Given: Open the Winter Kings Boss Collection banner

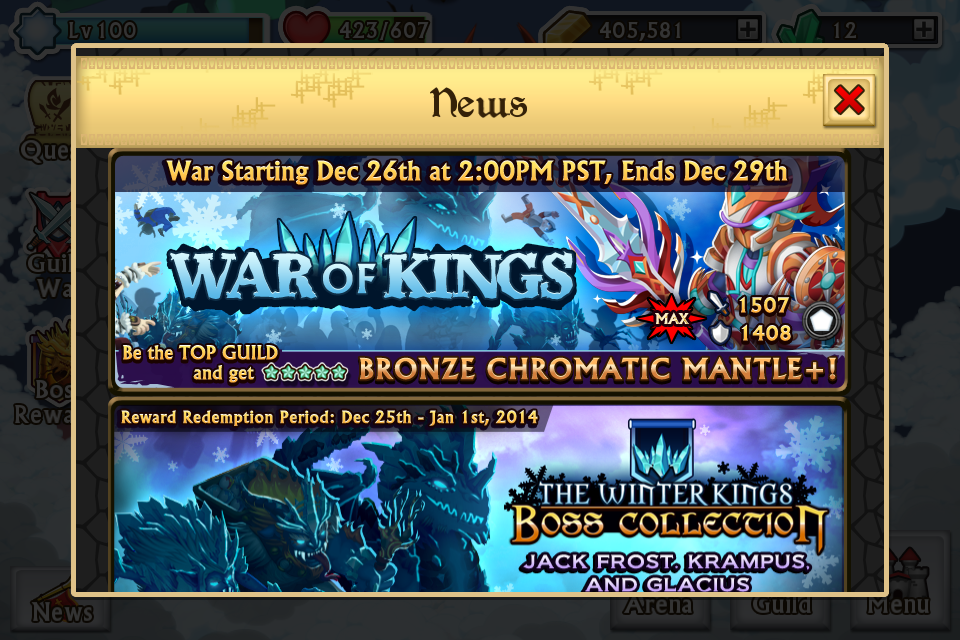Looking at the screenshot, I should (x=479, y=496).
